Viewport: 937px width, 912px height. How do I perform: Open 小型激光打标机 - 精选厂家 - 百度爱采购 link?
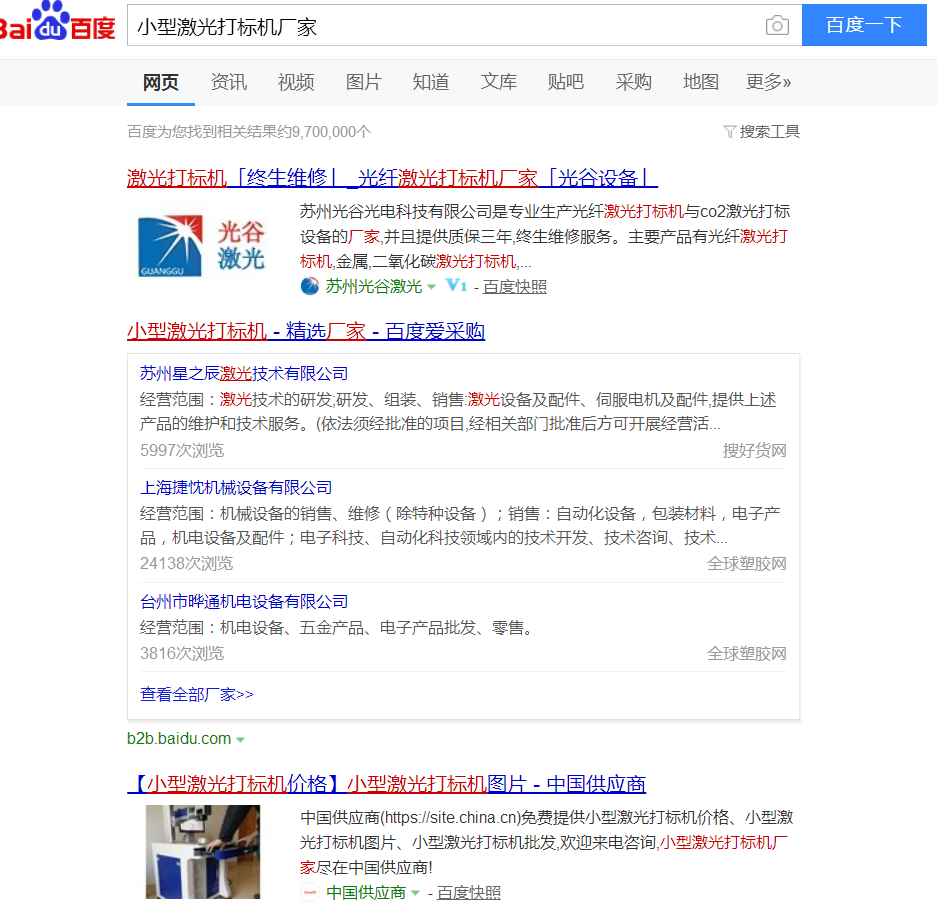click(x=305, y=331)
